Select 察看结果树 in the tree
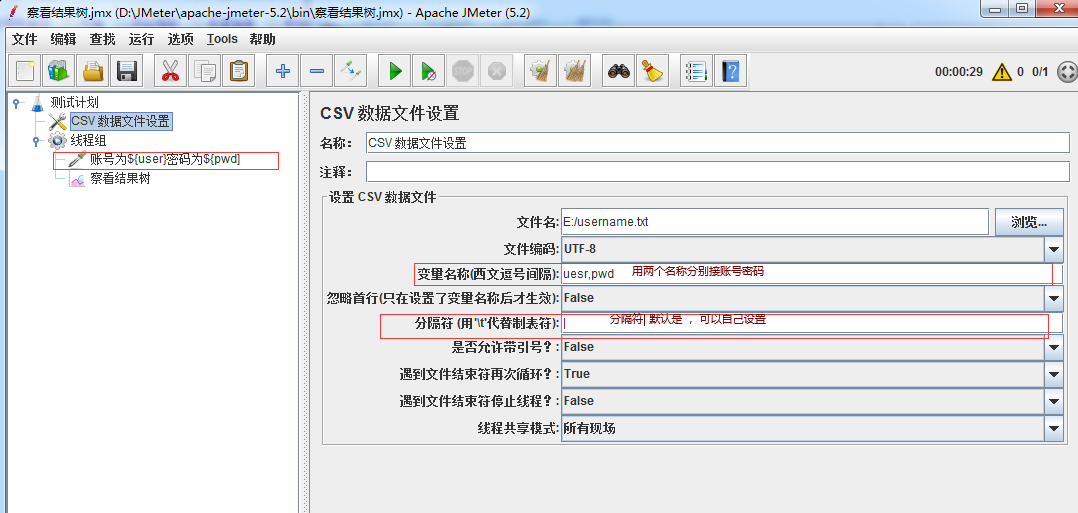The height and width of the screenshot is (513, 1078). (120, 179)
